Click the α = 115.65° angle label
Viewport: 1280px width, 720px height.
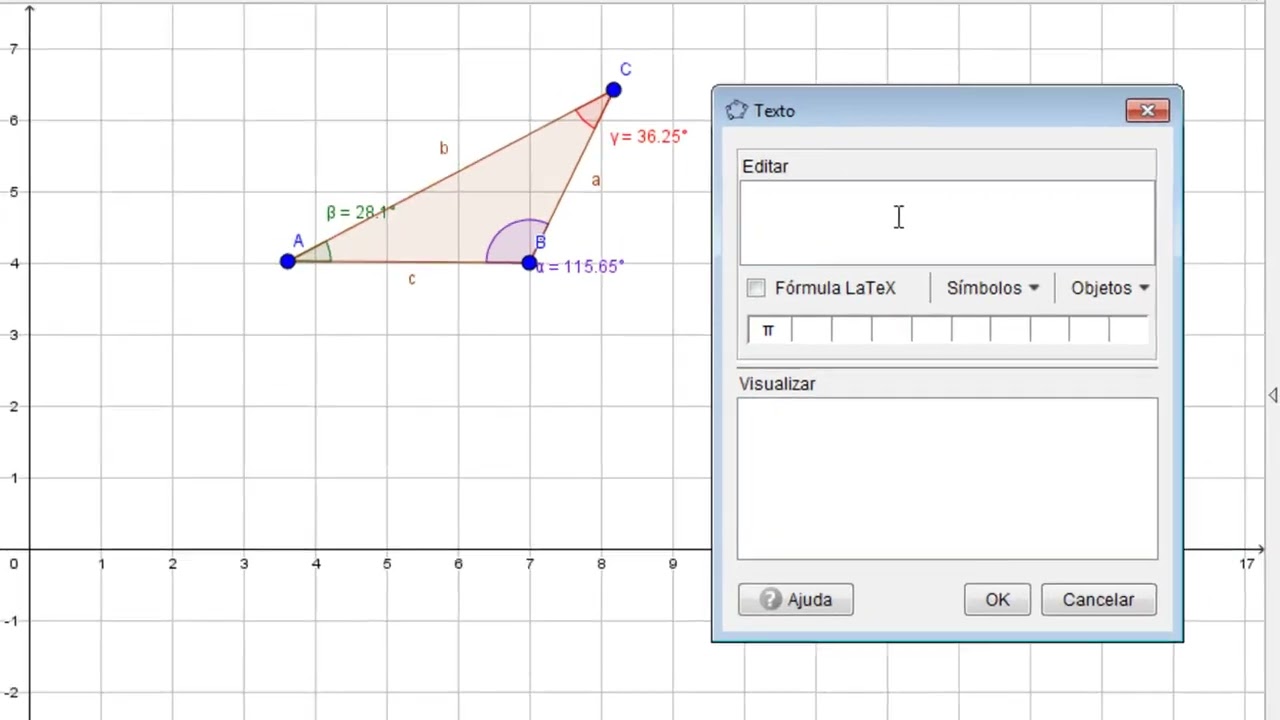coord(580,267)
